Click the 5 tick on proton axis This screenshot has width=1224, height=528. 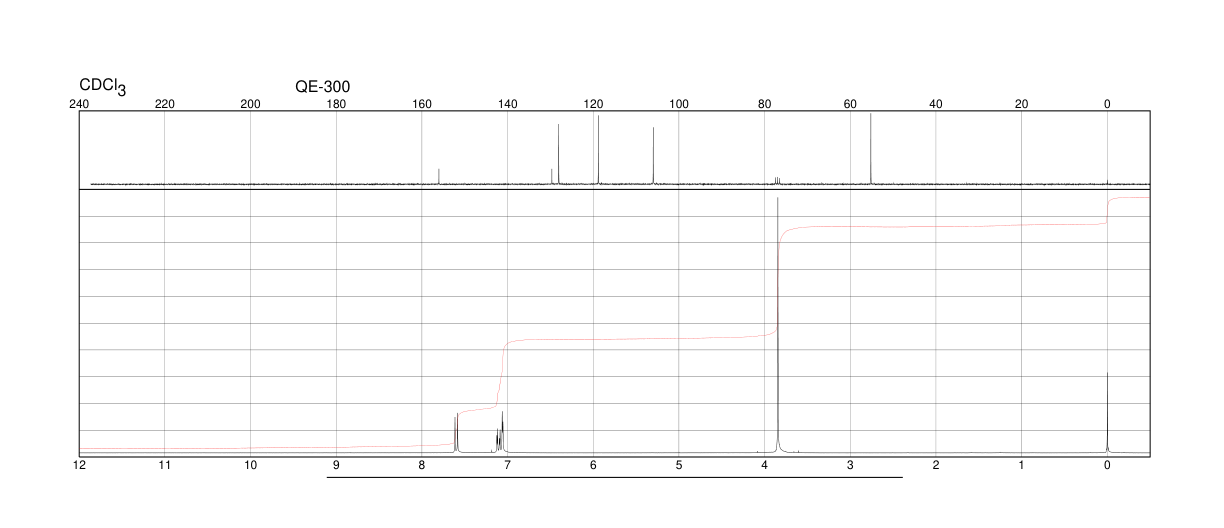(679, 466)
